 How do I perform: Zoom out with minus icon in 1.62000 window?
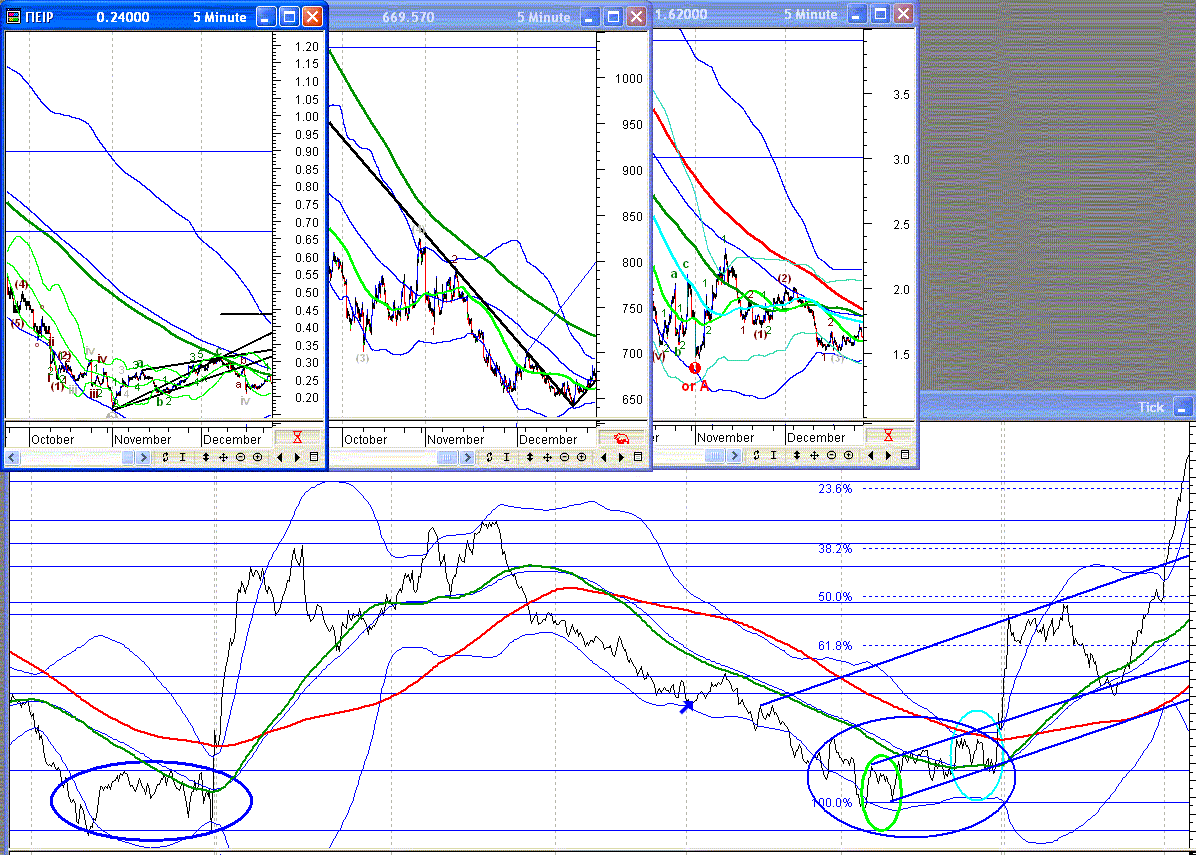point(831,455)
